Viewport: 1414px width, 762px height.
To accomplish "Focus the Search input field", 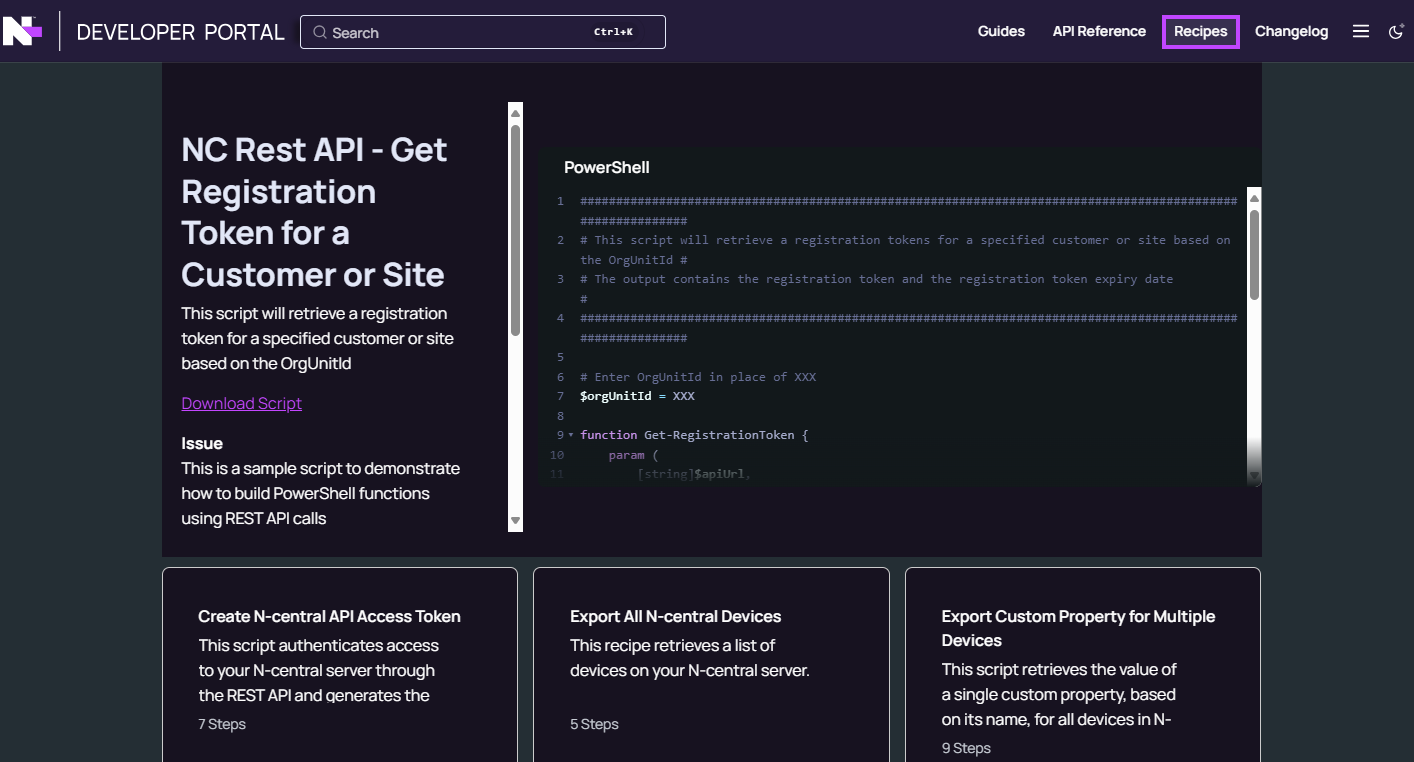I will (482, 32).
